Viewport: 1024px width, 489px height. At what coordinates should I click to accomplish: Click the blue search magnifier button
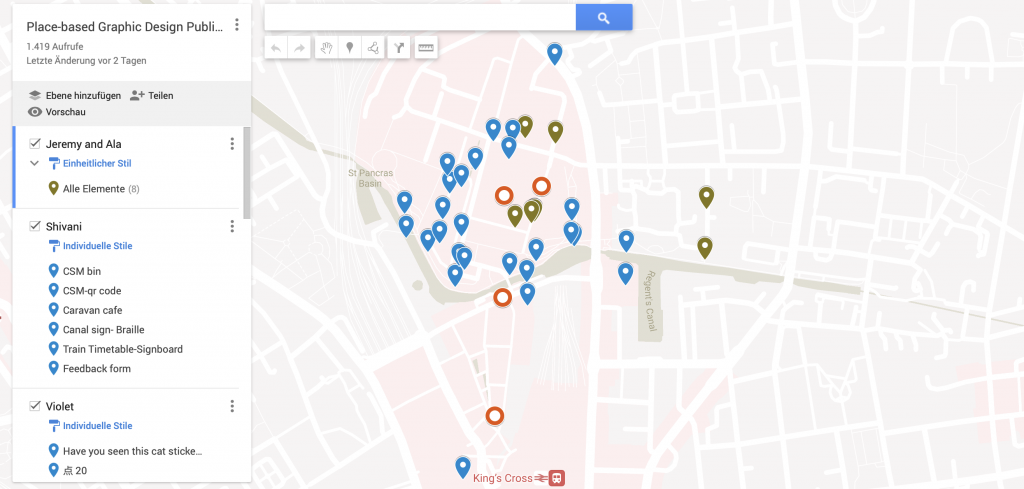(604, 18)
